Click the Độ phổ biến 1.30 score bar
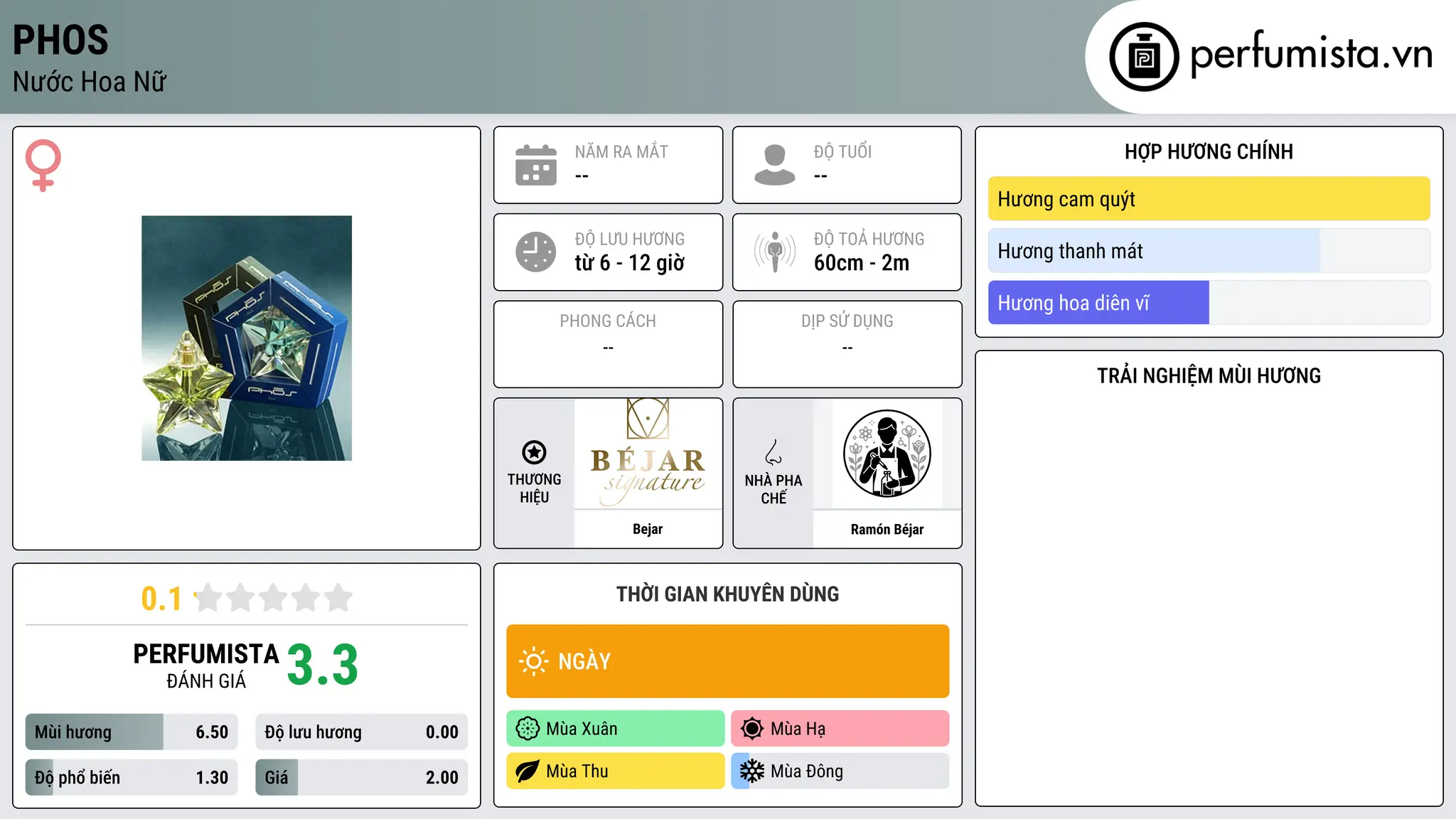 click(132, 778)
